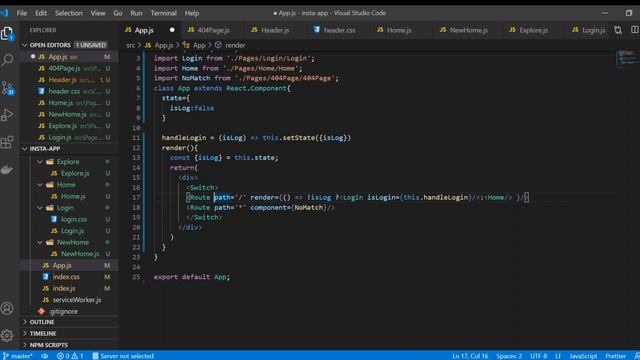Collapse the Login folder

click(40, 208)
